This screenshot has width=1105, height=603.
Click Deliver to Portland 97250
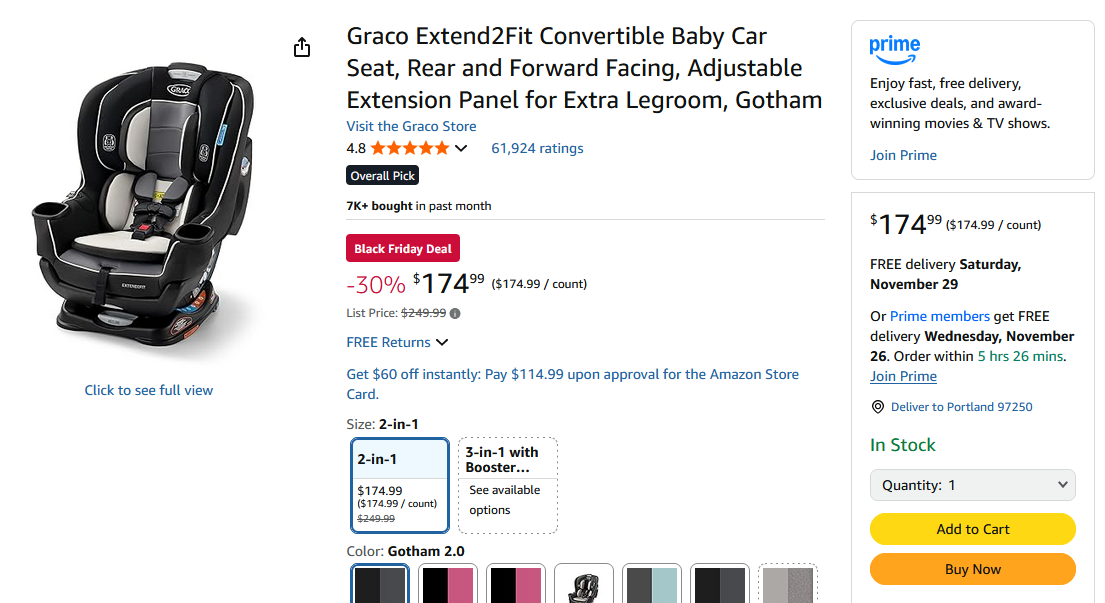click(960, 407)
